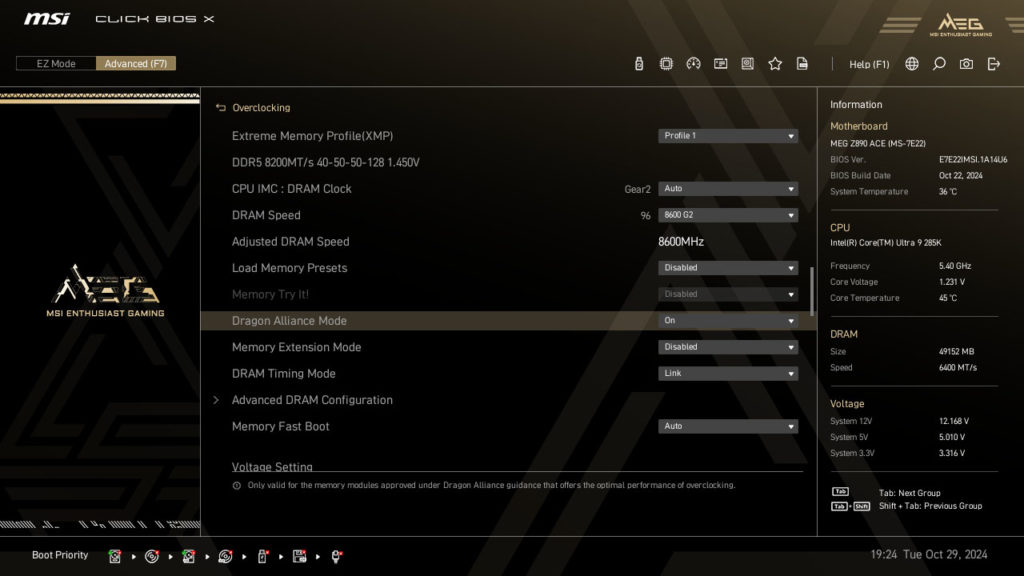Open DRAM Timing Mode Link dropdown
This screenshot has height=576, width=1024.
coord(728,374)
